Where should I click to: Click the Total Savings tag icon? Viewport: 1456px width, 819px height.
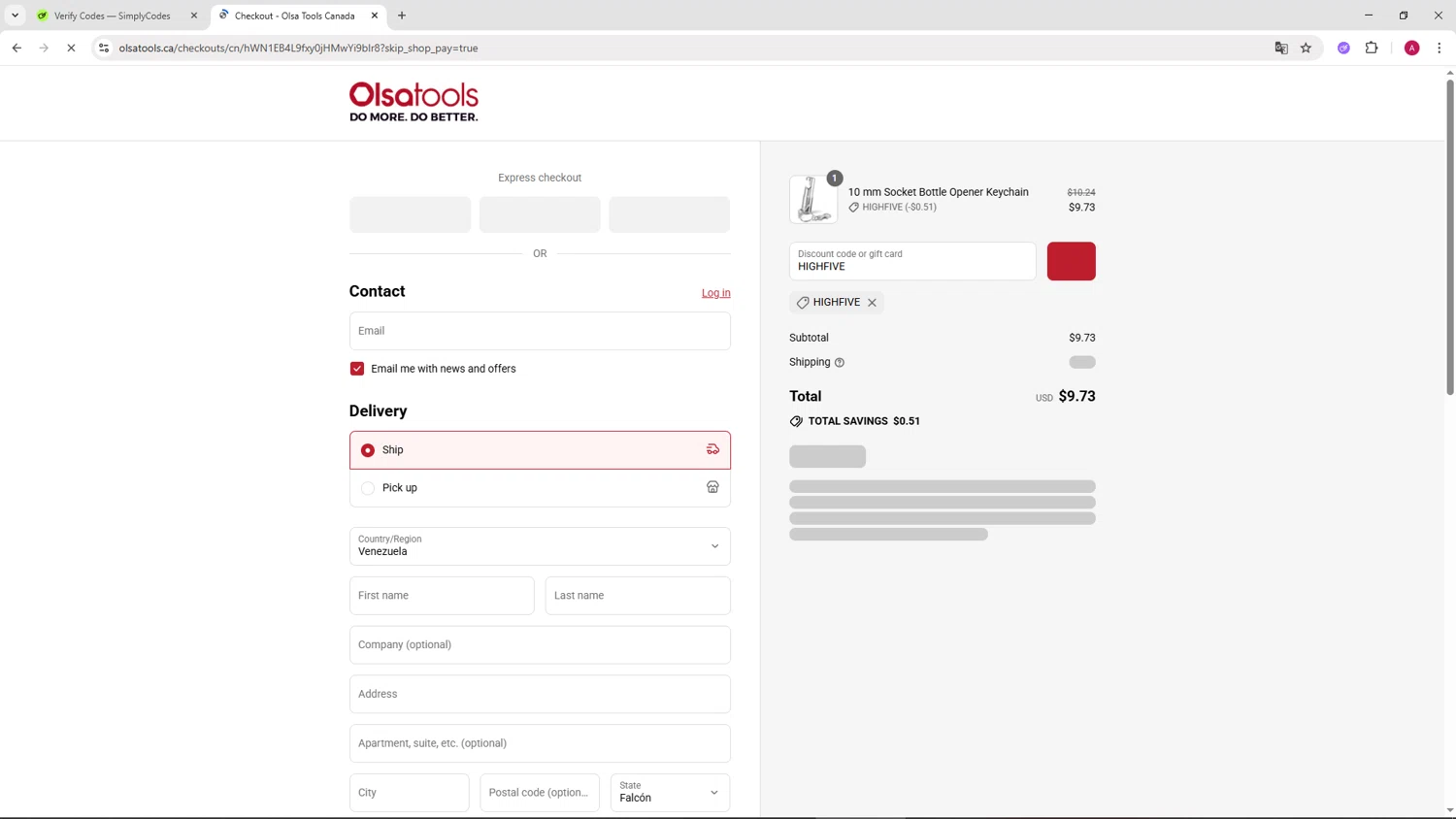(x=796, y=421)
